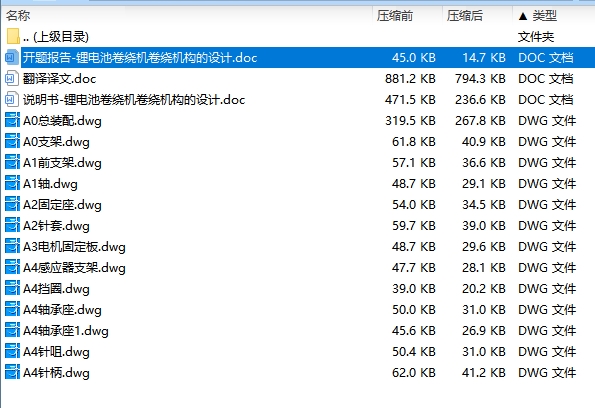Select the file A4针咀.dwg

tap(56, 352)
